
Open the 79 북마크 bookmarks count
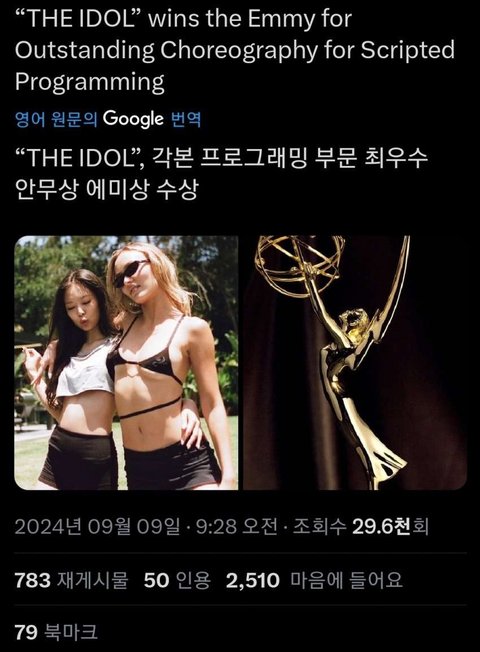[x=56, y=632]
